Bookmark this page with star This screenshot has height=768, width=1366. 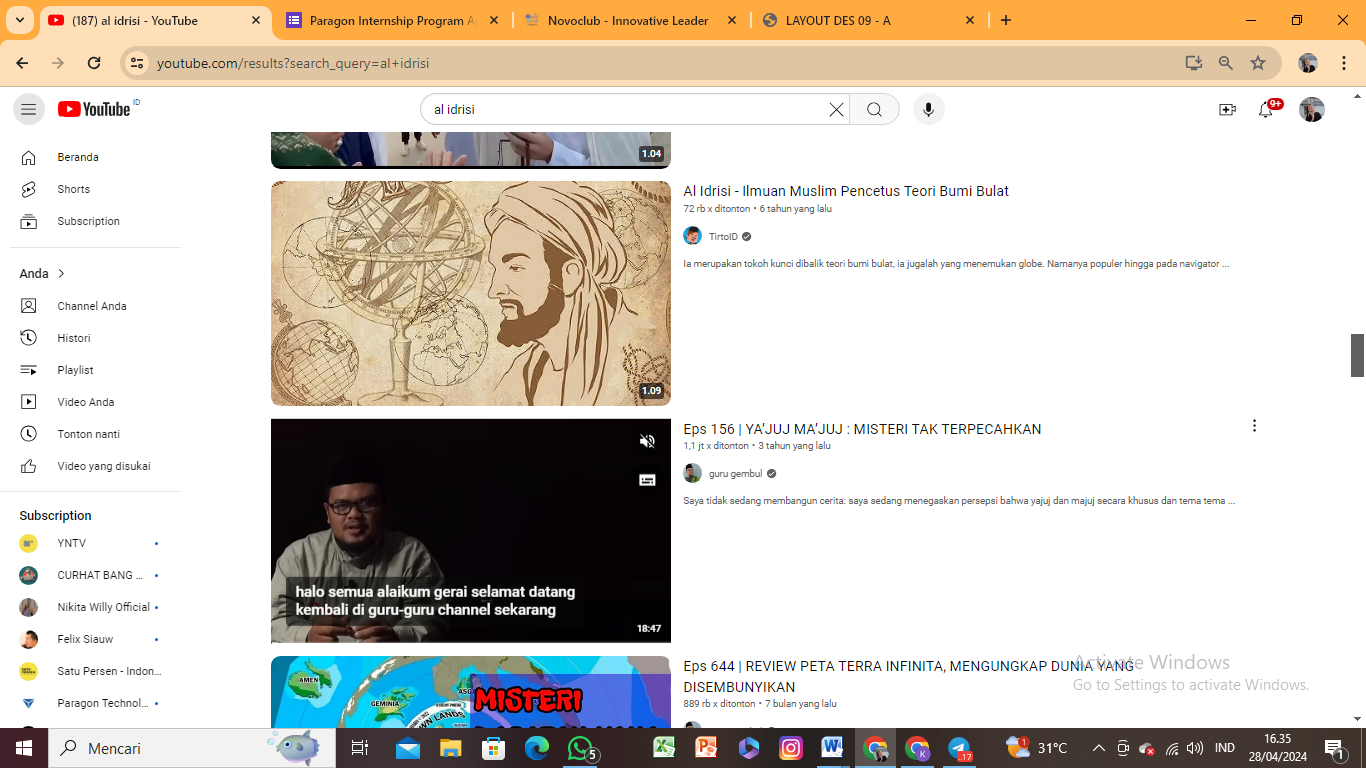point(1258,63)
